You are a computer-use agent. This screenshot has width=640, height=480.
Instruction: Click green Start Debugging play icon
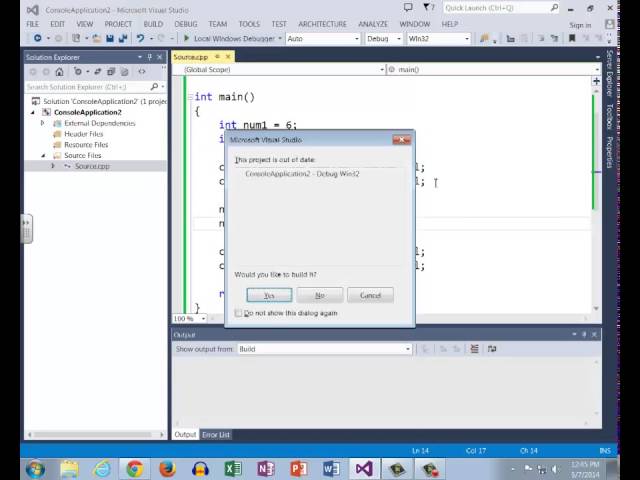(187, 38)
